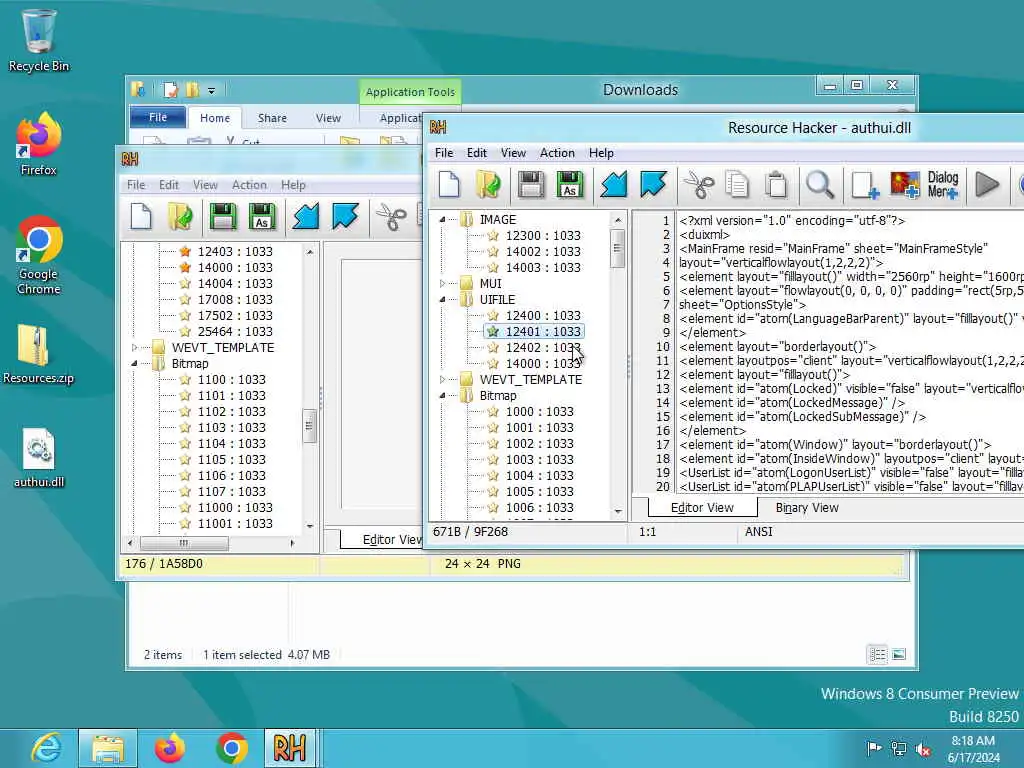Click the muted volume tray icon
1024x768 pixels.
(923, 749)
